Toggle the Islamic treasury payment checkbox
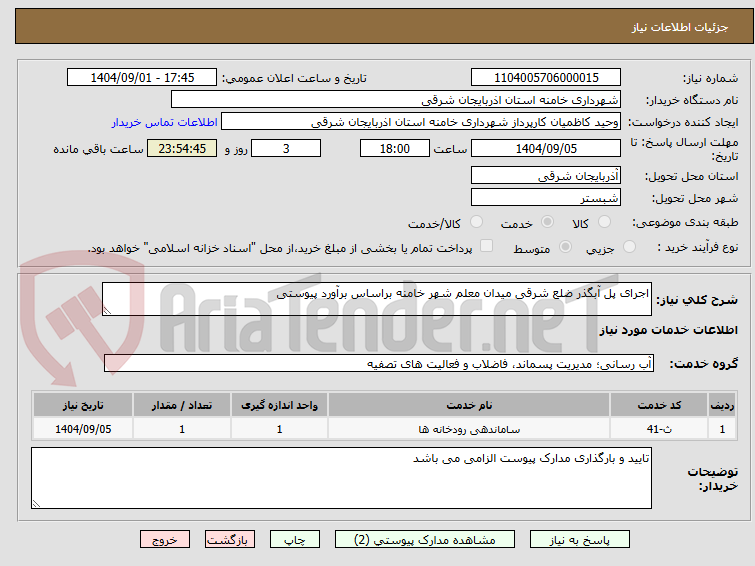The height and width of the screenshot is (566, 755). 487,246
